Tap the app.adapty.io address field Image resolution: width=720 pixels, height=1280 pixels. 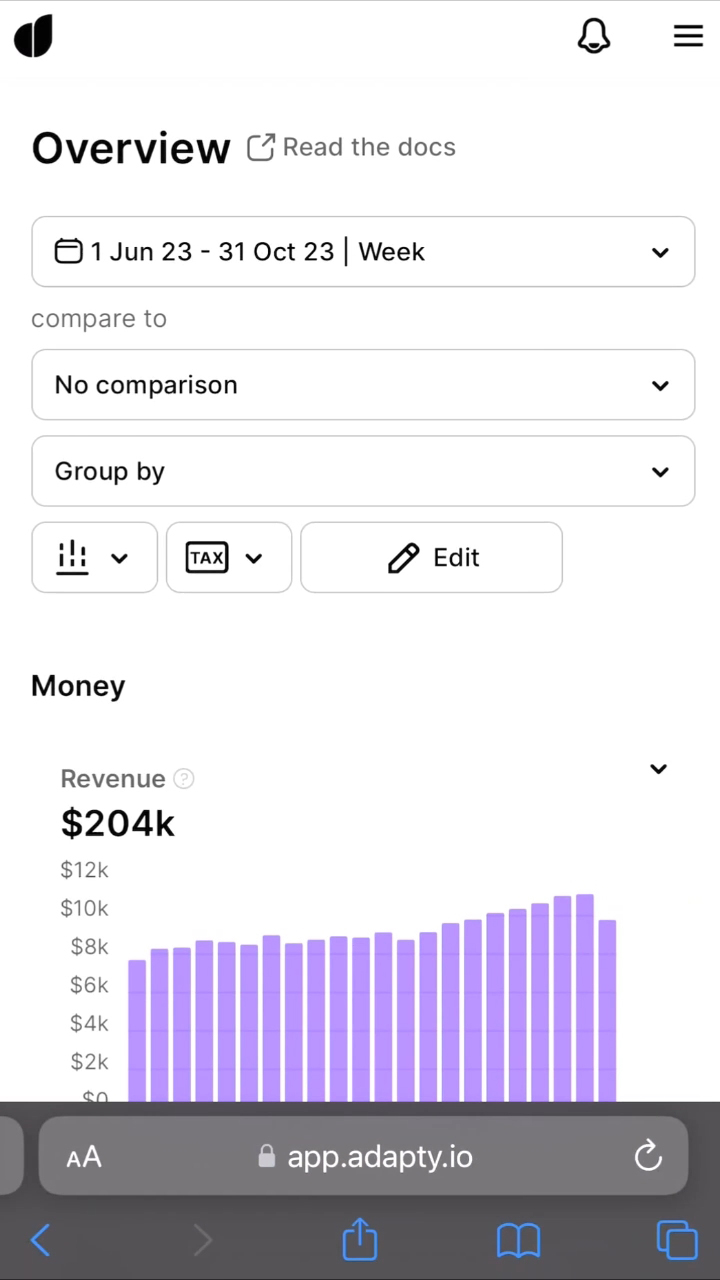click(363, 1156)
